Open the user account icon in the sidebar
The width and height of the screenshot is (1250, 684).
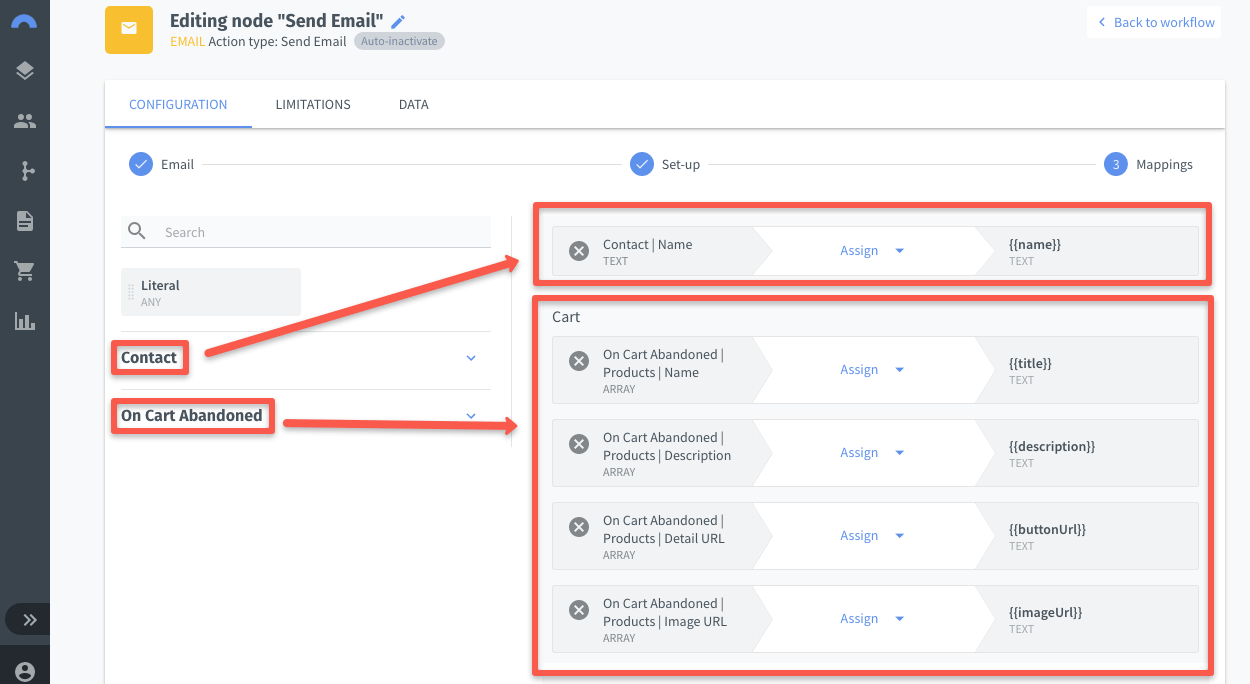click(25, 672)
